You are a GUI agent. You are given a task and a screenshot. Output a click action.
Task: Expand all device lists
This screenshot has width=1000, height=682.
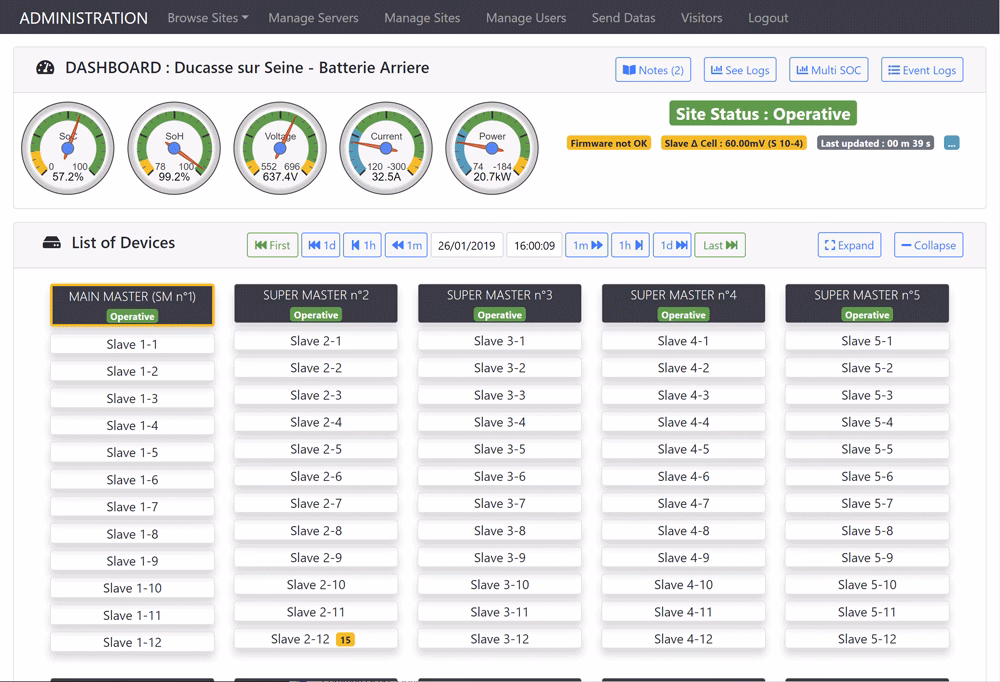point(848,245)
